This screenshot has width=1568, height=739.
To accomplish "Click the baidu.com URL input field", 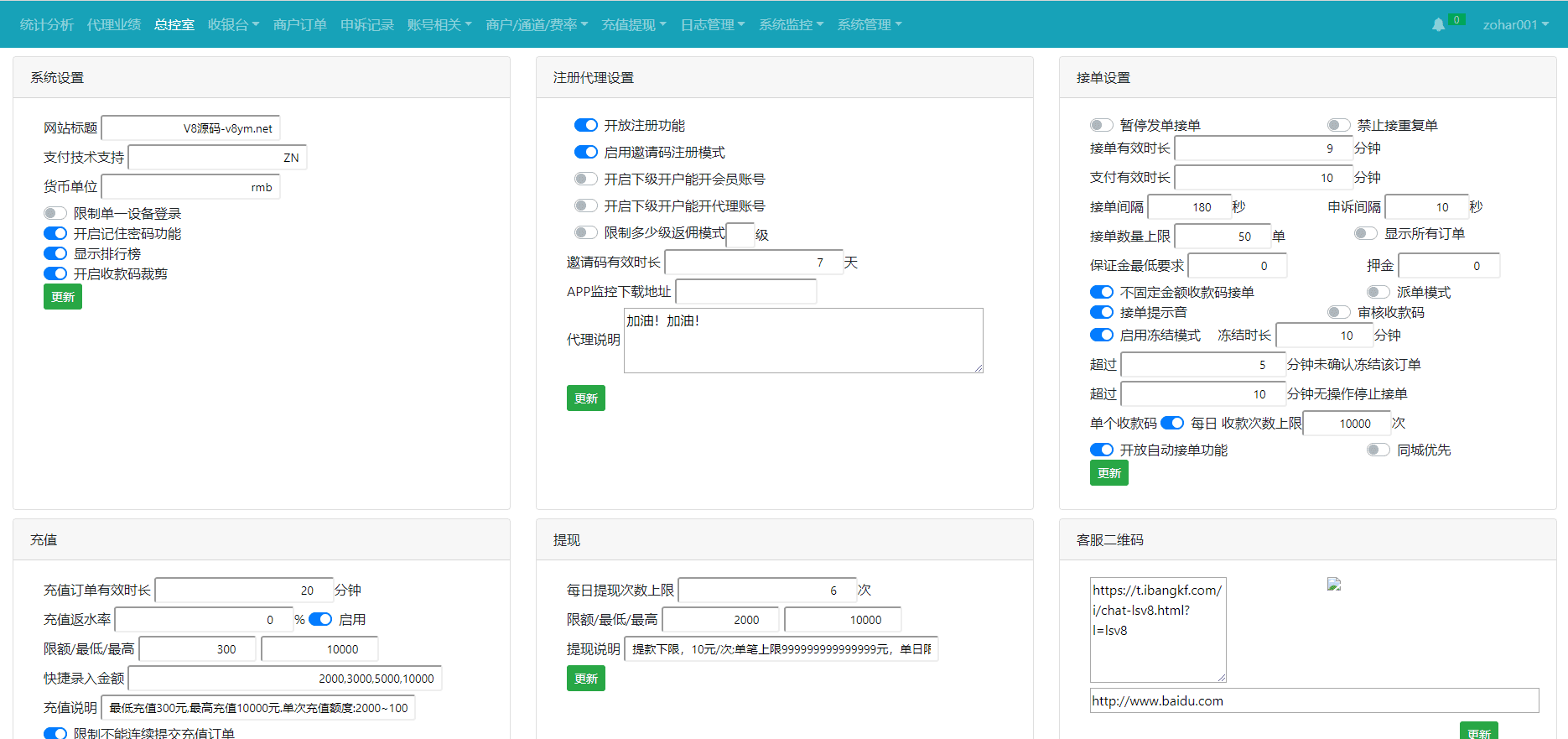I will pyautogui.click(x=1313, y=700).
